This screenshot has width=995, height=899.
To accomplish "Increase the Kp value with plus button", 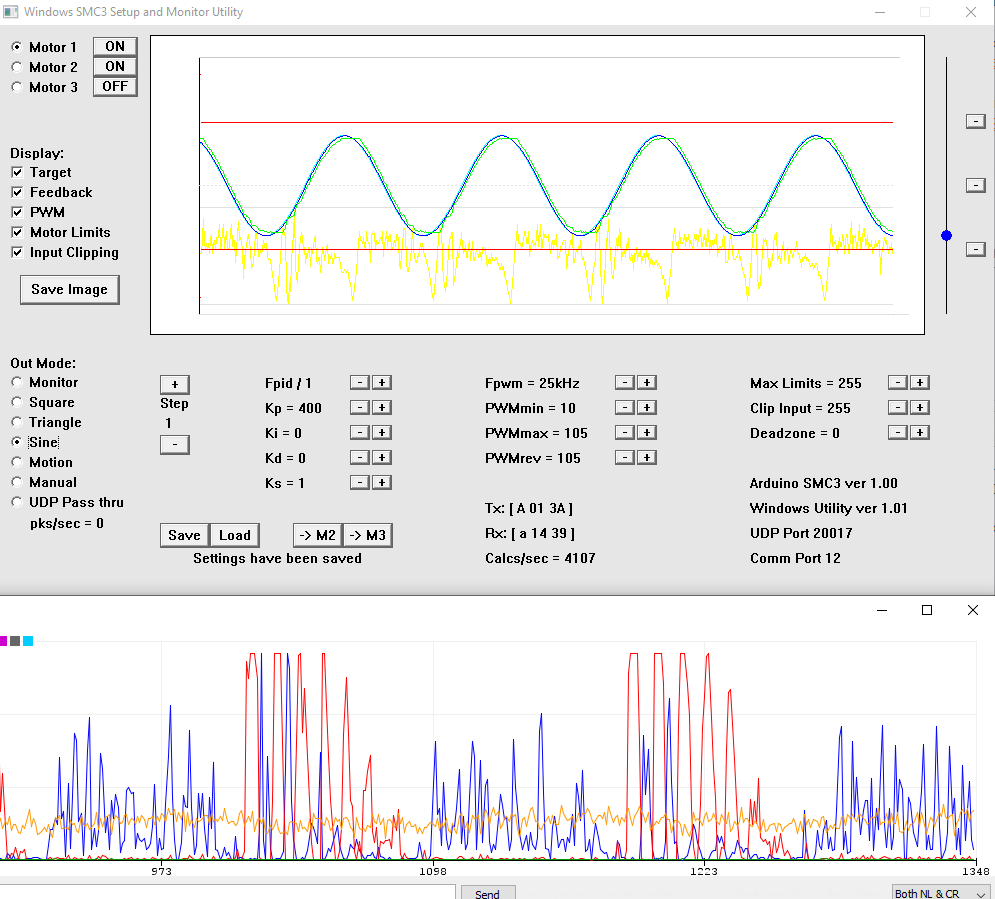I will coord(382,408).
